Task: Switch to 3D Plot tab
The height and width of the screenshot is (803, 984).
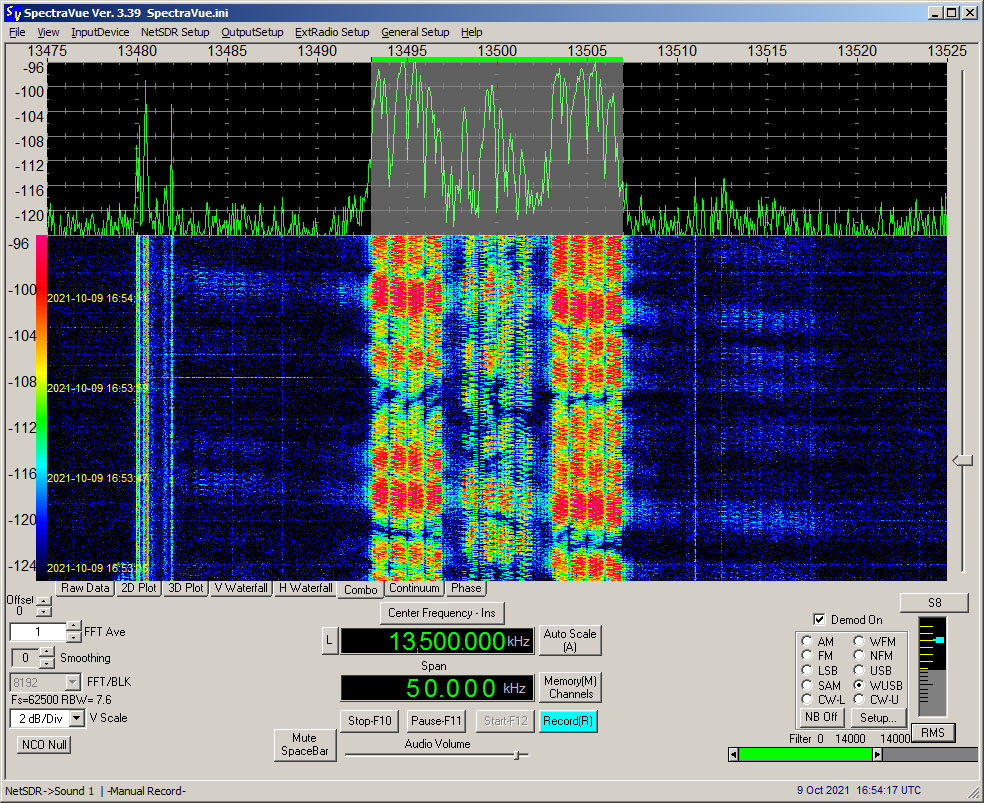Action: click(186, 588)
